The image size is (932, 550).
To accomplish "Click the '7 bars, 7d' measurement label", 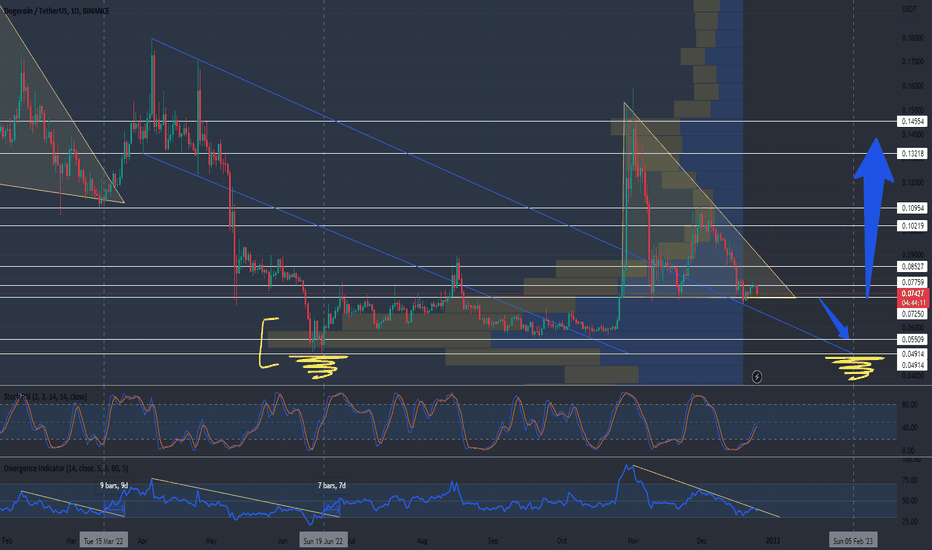I will pos(332,486).
